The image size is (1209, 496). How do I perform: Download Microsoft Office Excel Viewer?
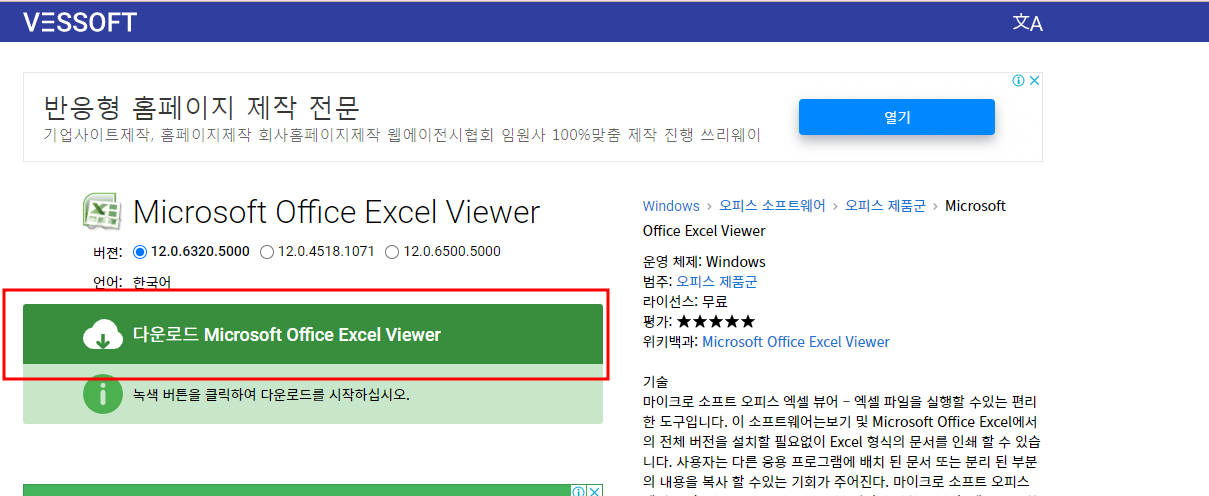tap(313, 334)
